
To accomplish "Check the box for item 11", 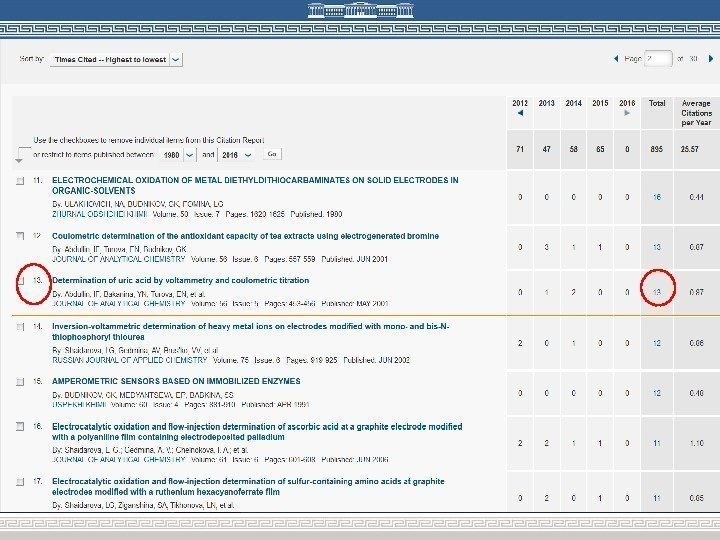I will [20, 181].
